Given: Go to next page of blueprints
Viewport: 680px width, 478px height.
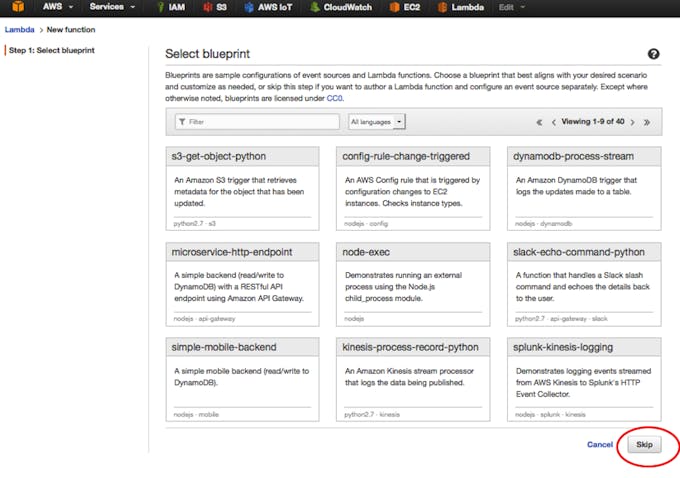Looking at the screenshot, I should tap(632, 122).
